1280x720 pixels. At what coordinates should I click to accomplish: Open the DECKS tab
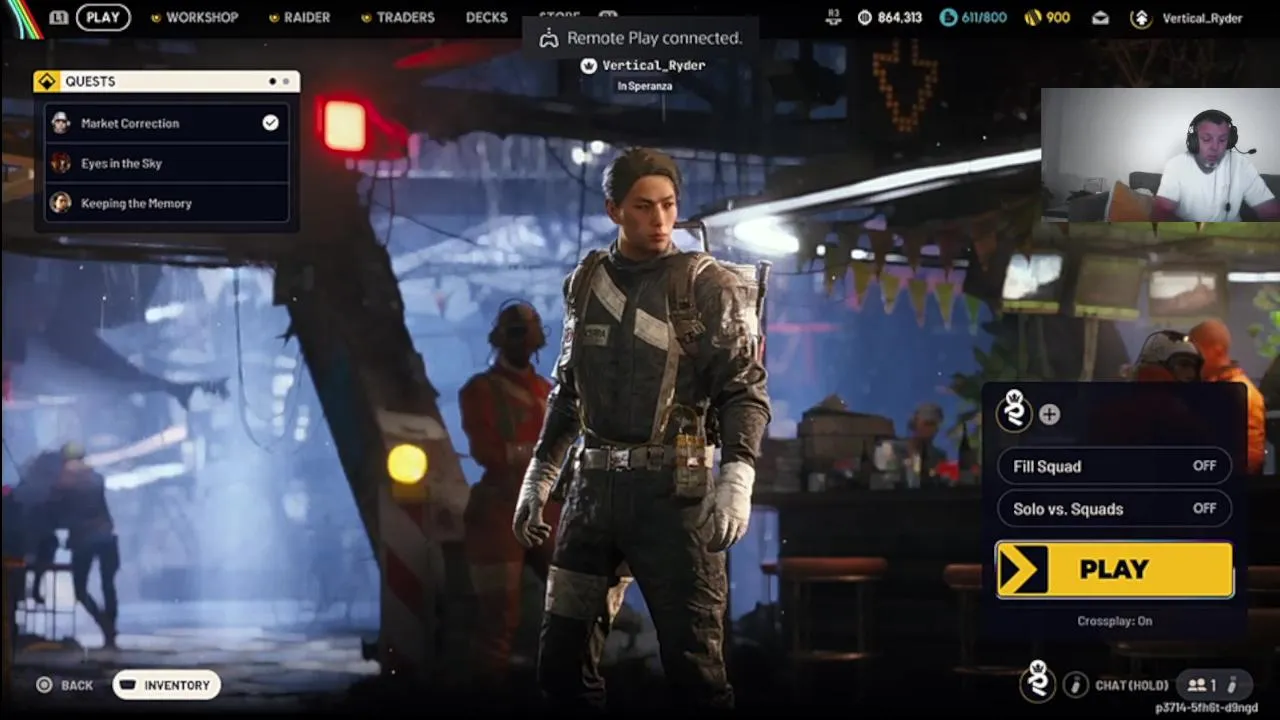tap(487, 17)
